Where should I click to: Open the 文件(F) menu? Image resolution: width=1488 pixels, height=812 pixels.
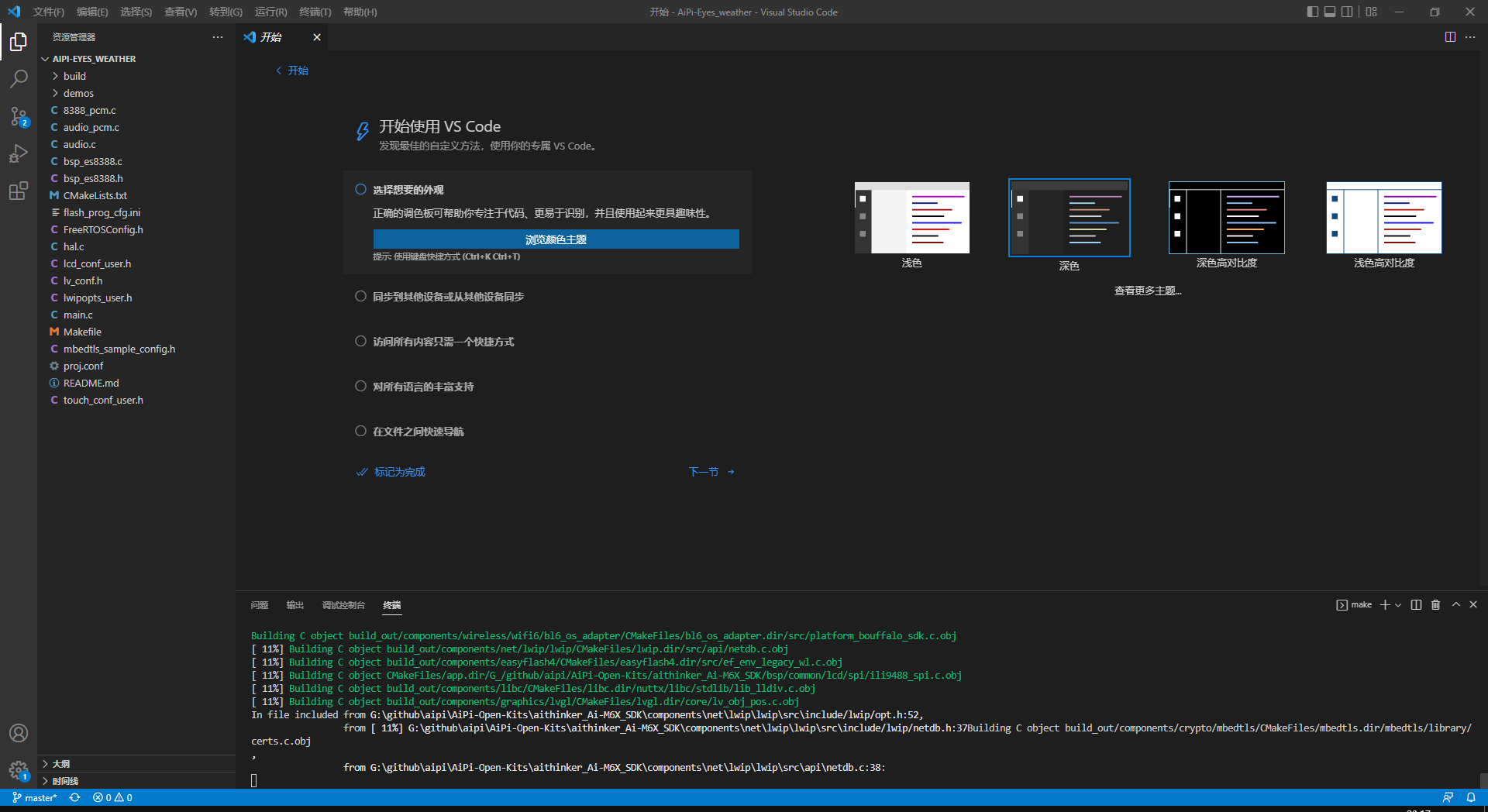[49, 12]
